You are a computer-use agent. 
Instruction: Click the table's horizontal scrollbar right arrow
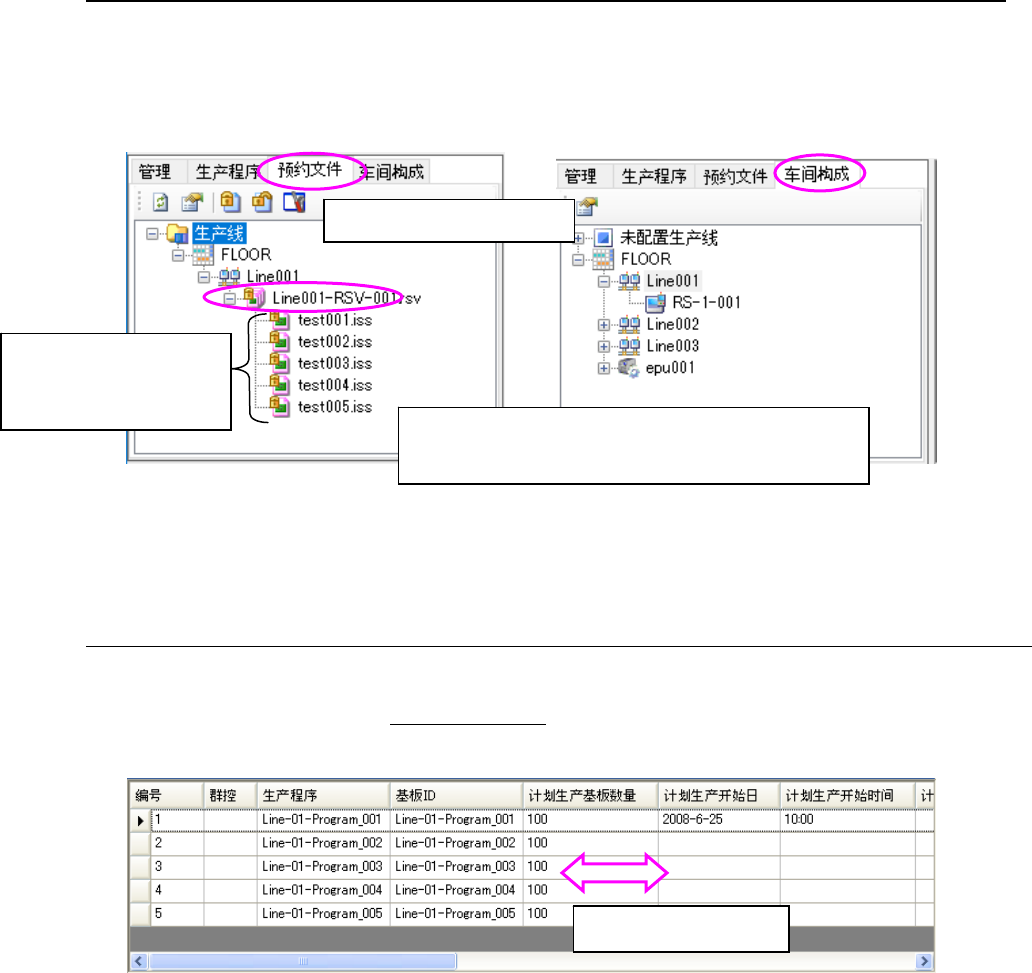924,961
